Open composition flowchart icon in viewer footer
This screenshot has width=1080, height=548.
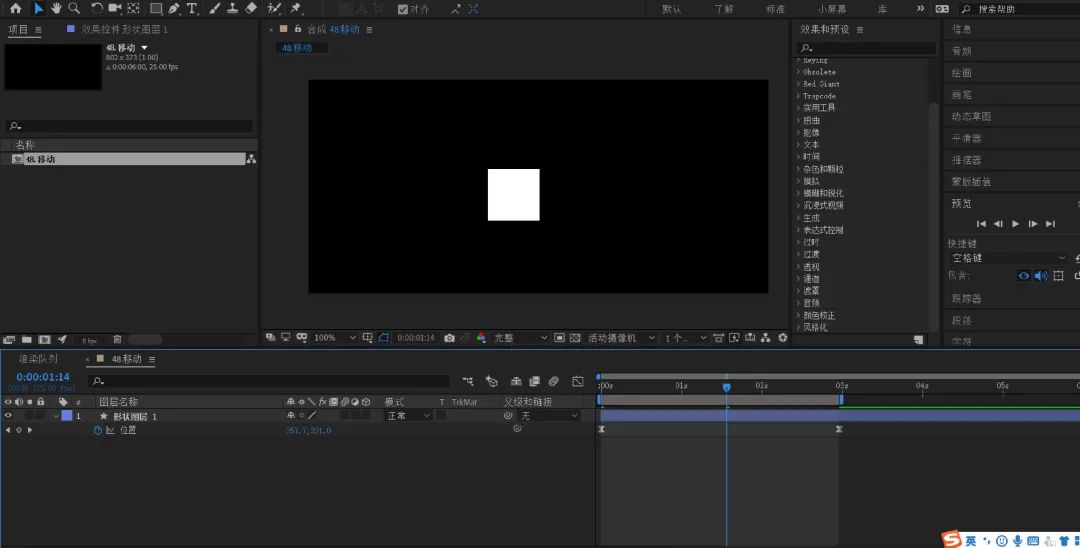coord(765,338)
